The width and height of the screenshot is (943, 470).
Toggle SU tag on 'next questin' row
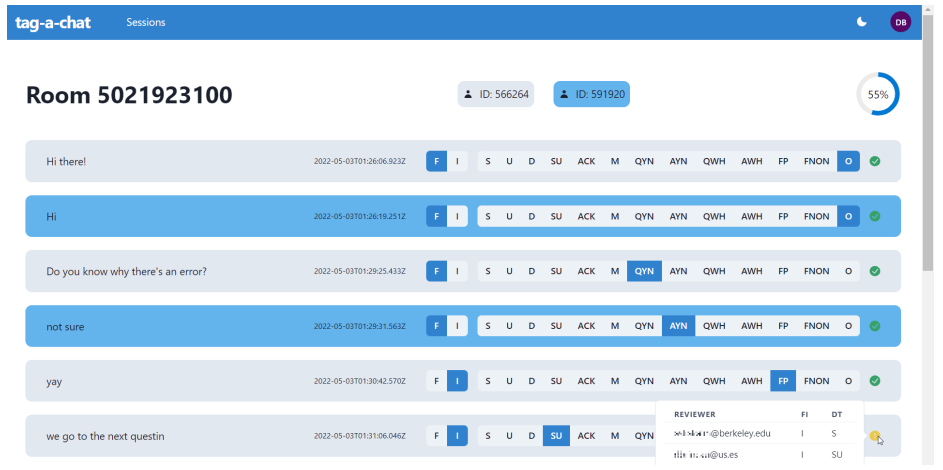556,436
